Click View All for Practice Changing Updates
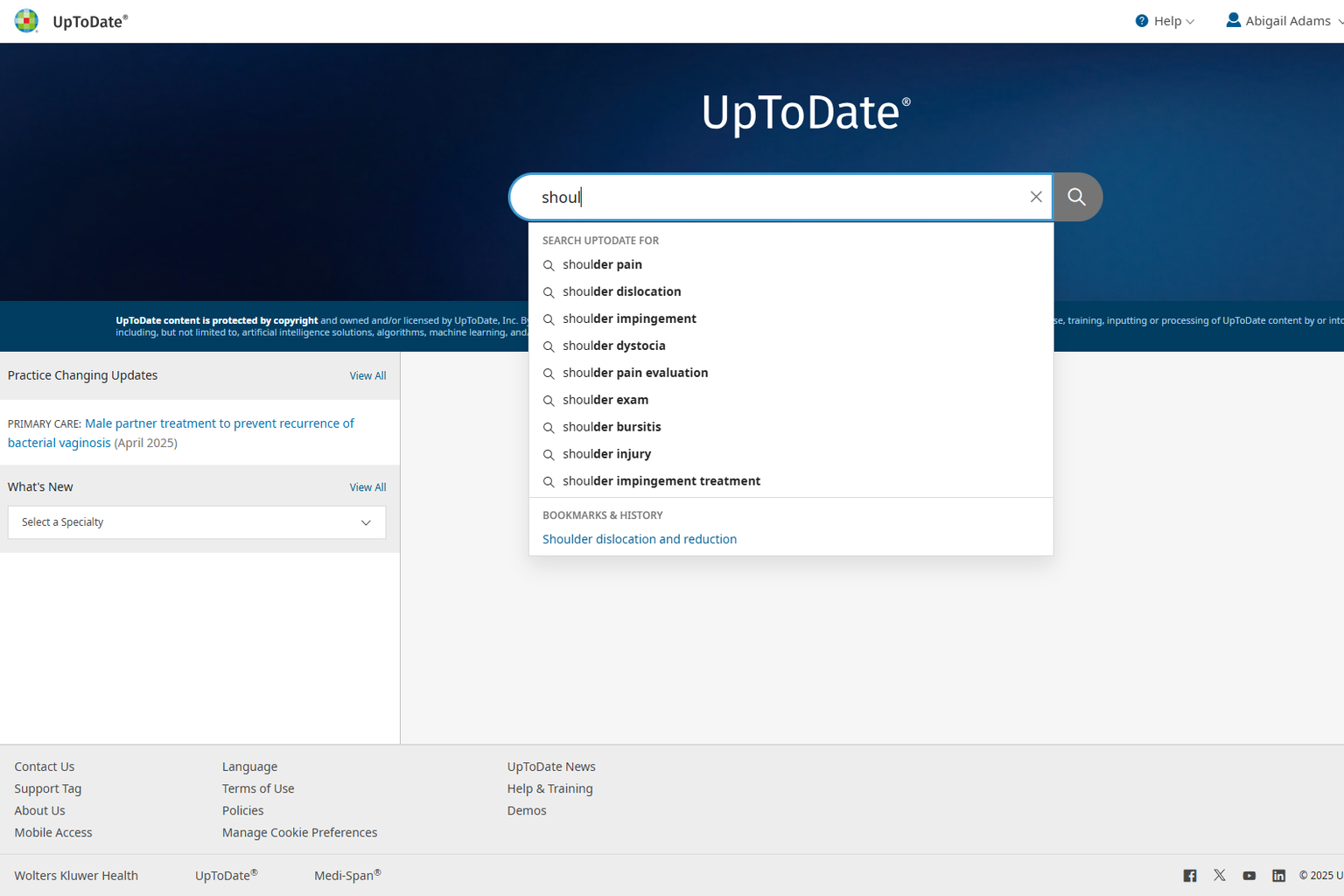 coord(367,375)
